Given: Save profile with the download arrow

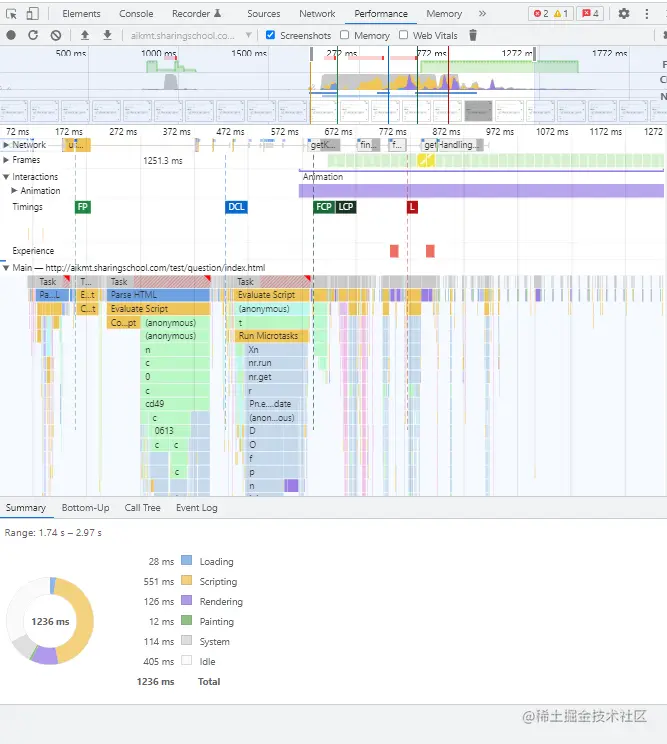Looking at the screenshot, I should pyautogui.click(x=108, y=35).
